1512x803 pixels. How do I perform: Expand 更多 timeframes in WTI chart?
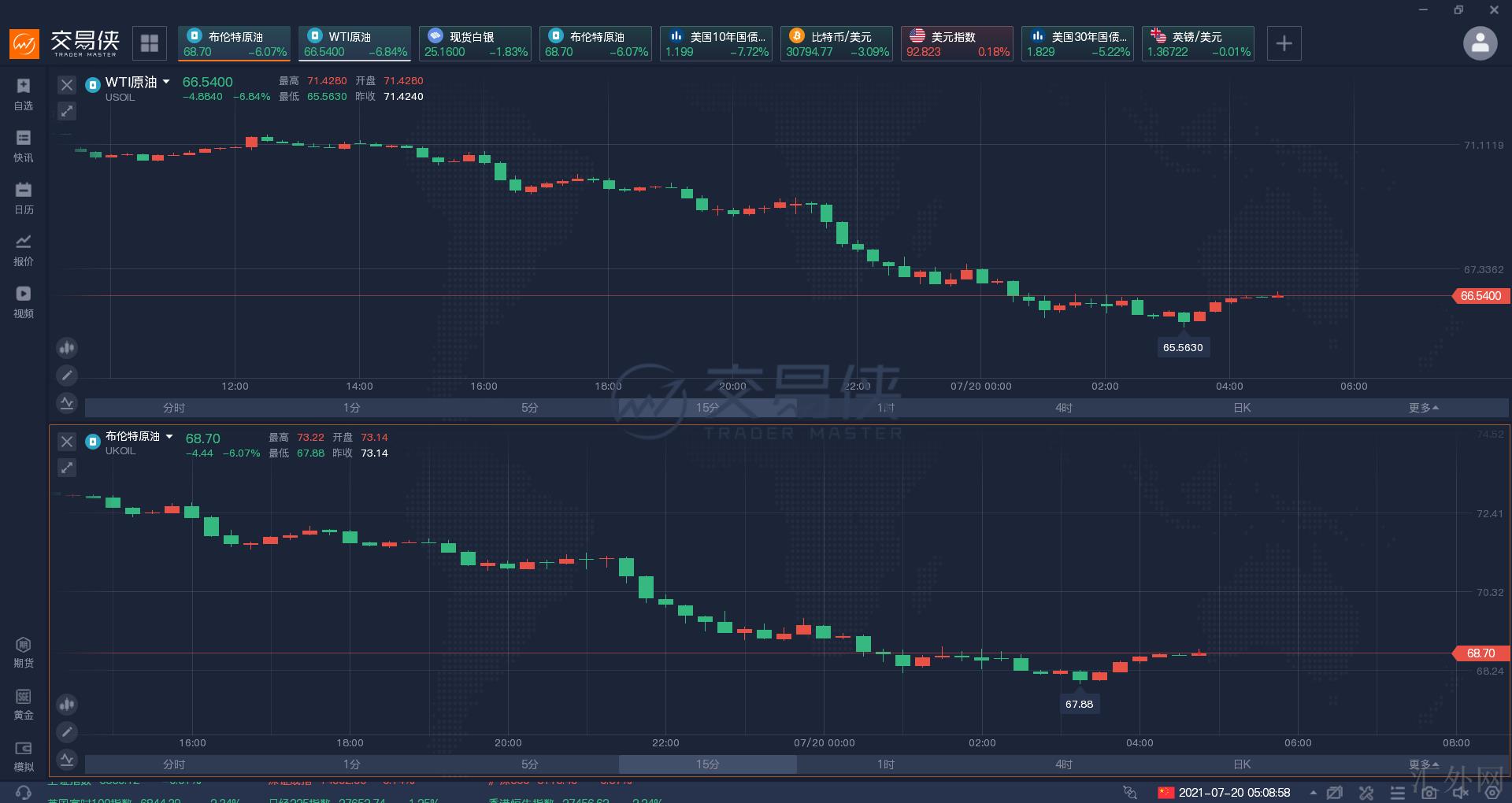pyautogui.click(x=1424, y=408)
